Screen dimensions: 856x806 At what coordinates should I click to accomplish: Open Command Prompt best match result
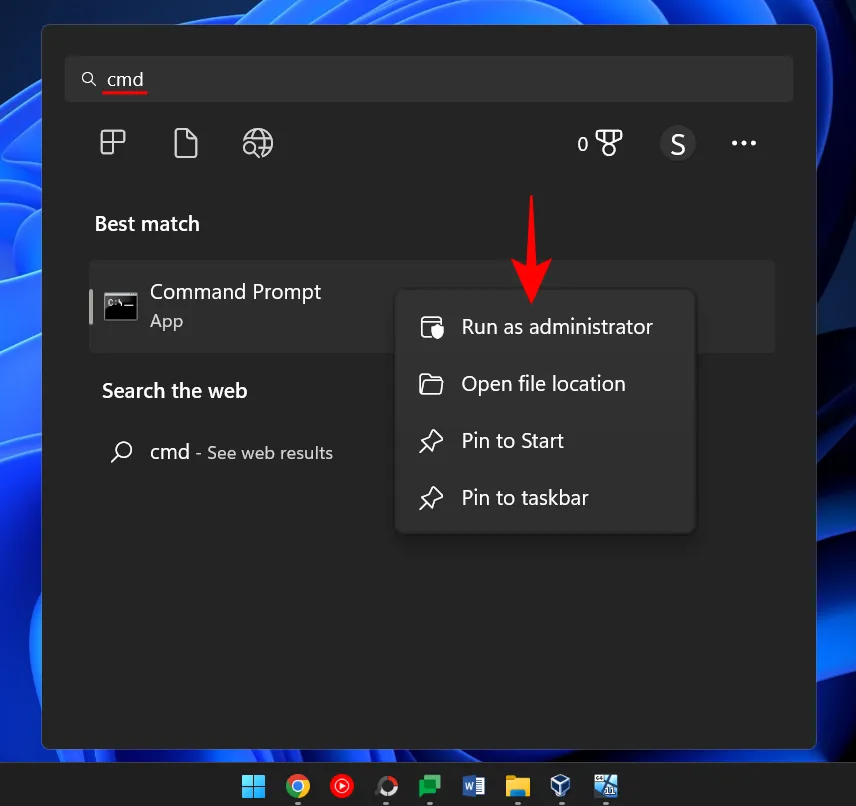[x=235, y=306]
